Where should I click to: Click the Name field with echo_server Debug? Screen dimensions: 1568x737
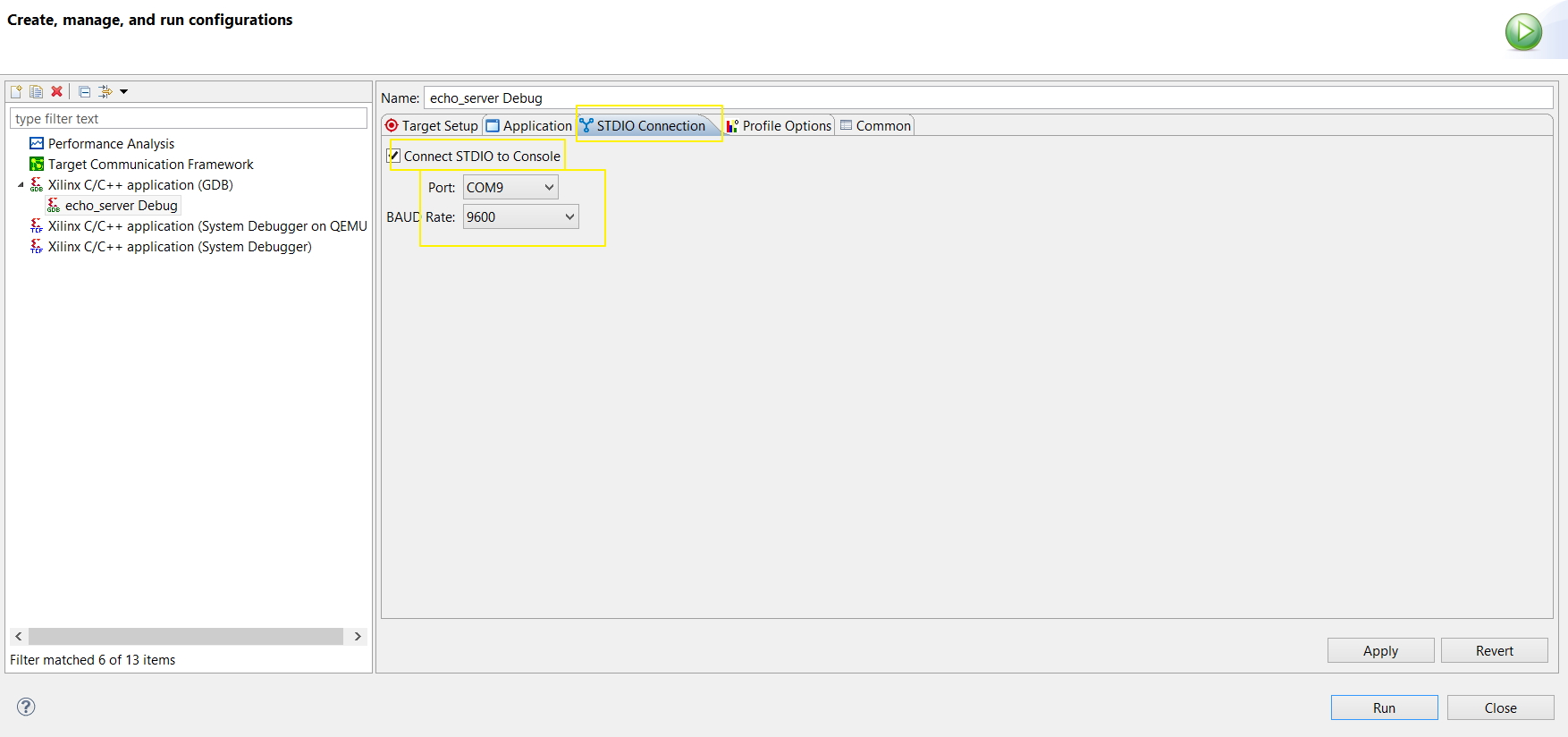click(989, 97)
